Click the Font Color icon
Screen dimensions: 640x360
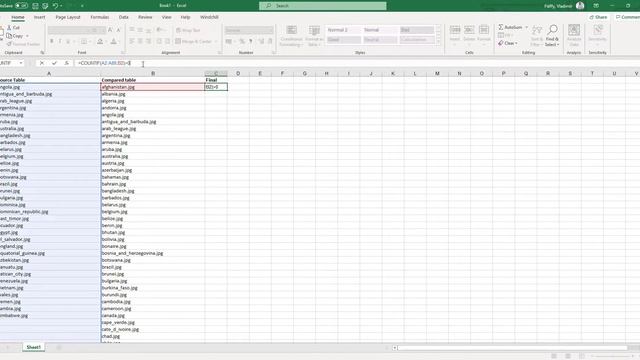[x=114, y=41]
